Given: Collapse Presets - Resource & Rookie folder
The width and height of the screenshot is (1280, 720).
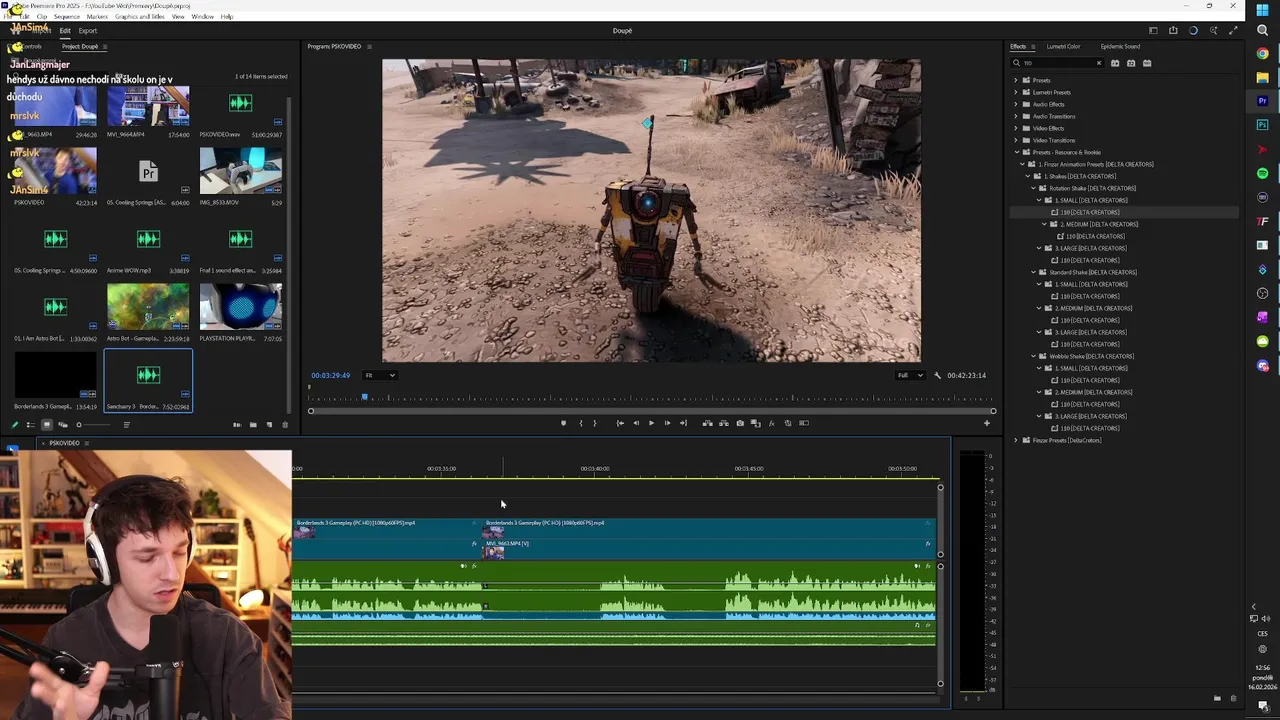Looking at the screenshot, I should click(1016, 152).
